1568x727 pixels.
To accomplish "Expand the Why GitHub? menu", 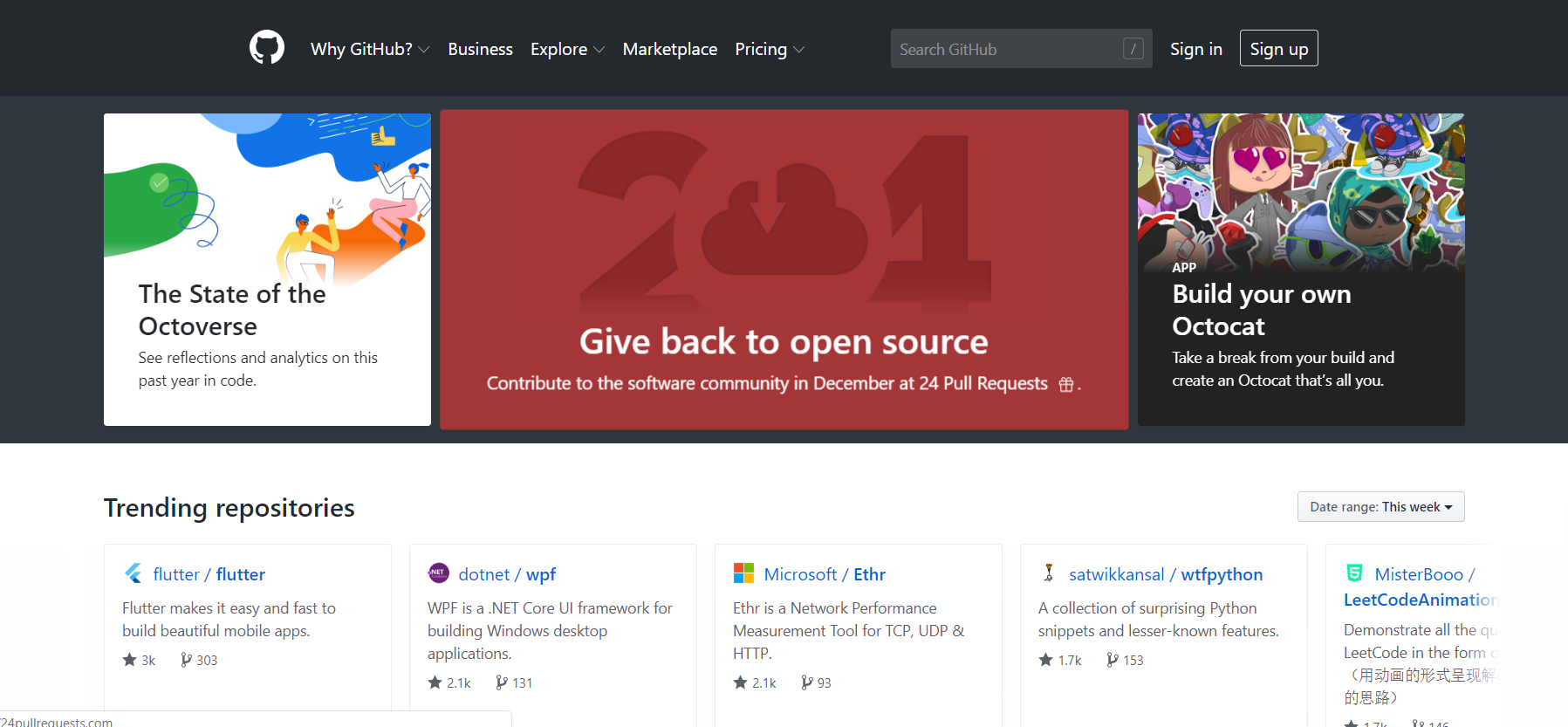I will [369, 49].
